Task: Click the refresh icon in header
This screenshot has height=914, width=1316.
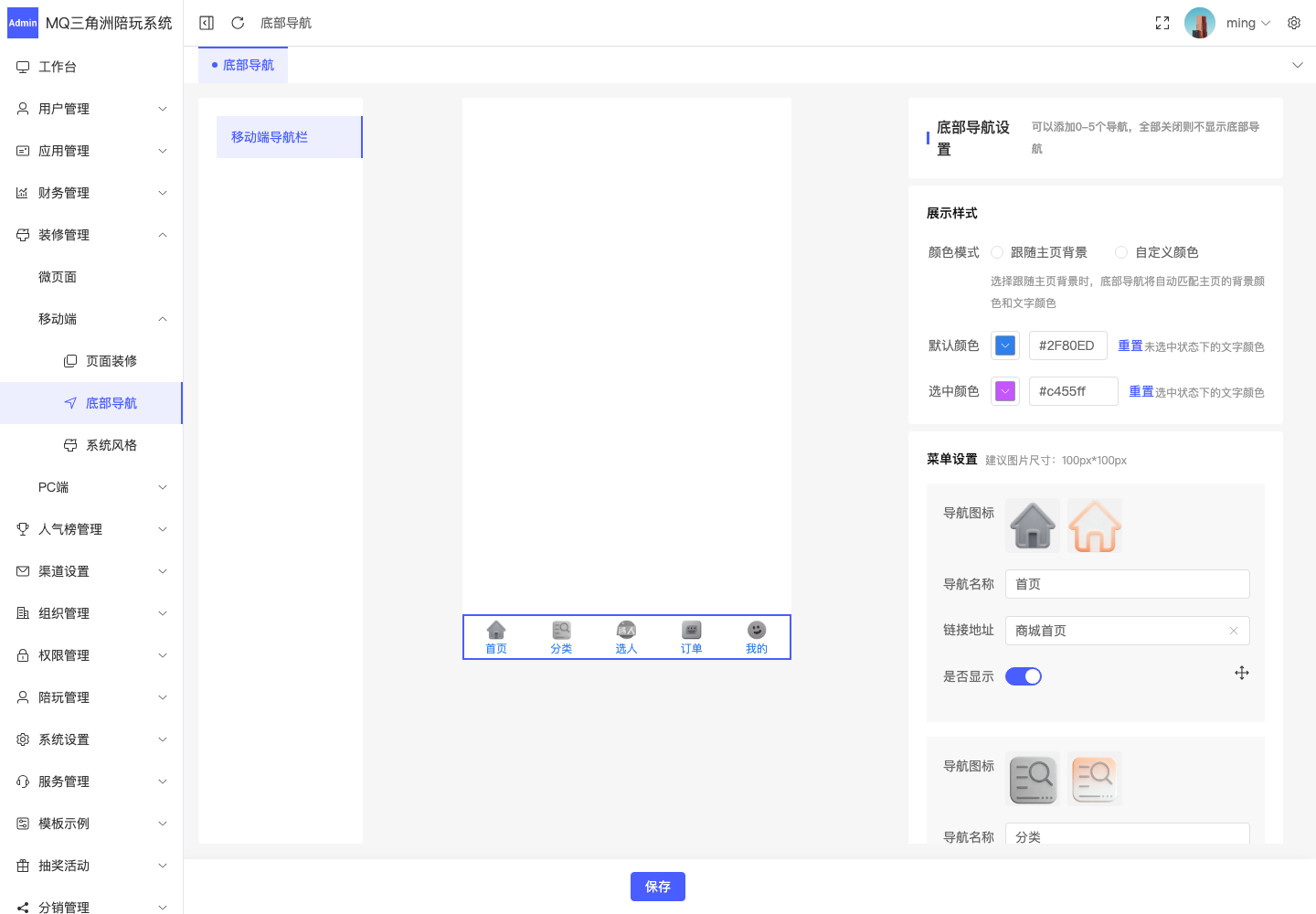Action: 238,23
